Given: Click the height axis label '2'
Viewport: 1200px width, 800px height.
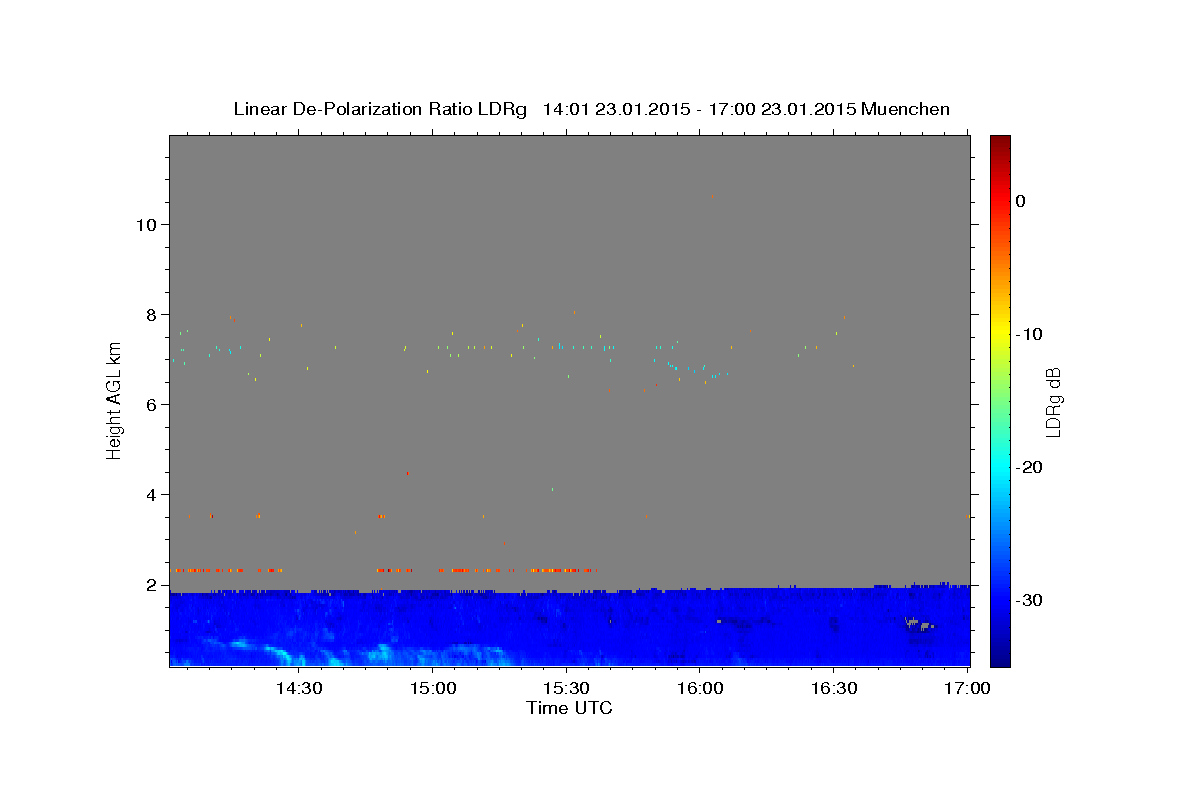Looking at the screenshot, I should [x=149, y=585].
